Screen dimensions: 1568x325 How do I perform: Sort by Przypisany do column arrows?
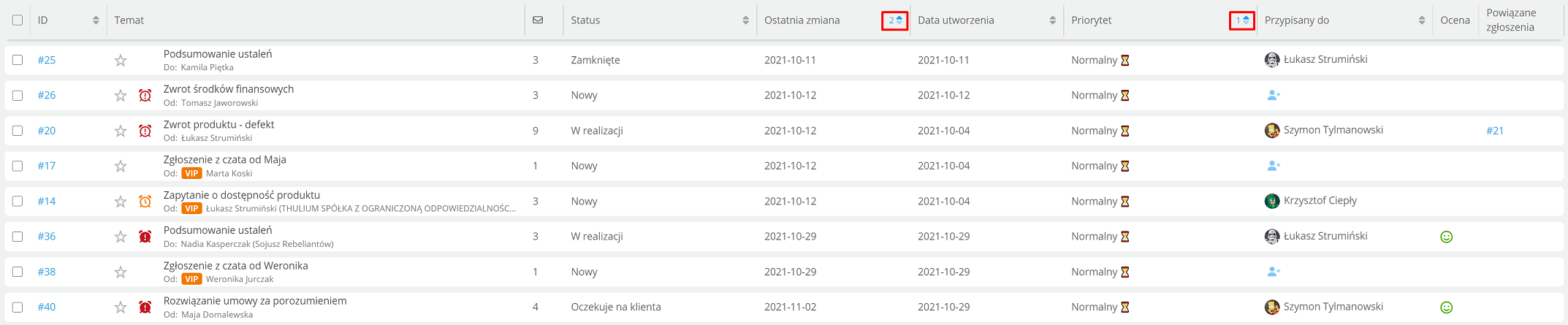[x=1421, y=20]
